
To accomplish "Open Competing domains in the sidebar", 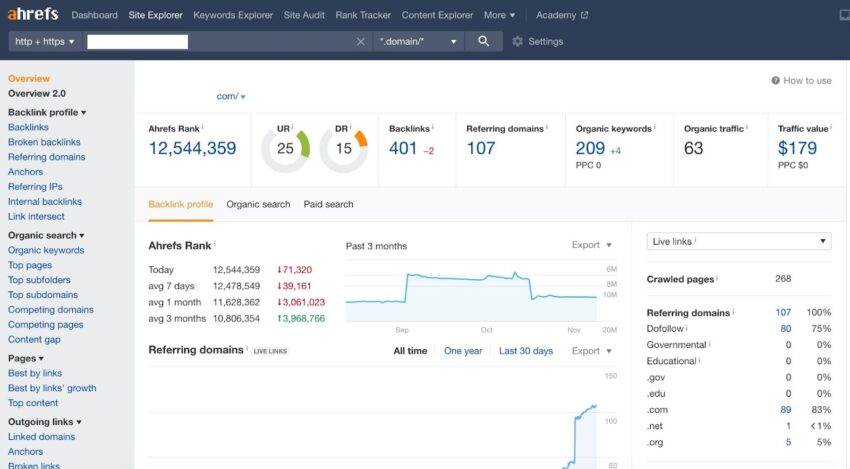I will 51,310.
